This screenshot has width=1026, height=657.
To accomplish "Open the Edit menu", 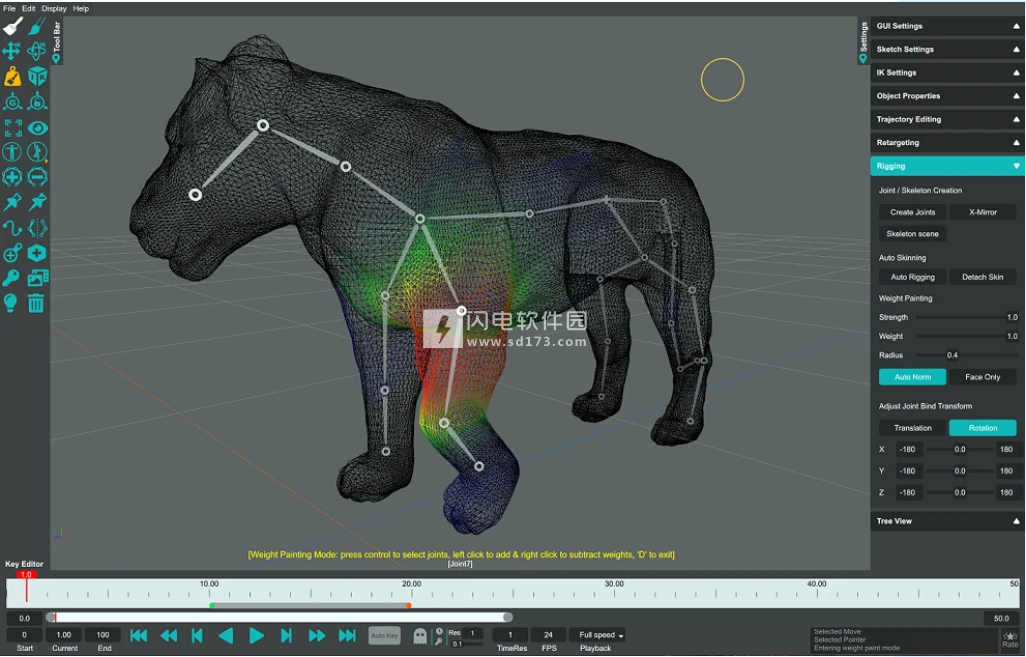I will [29, 9].
